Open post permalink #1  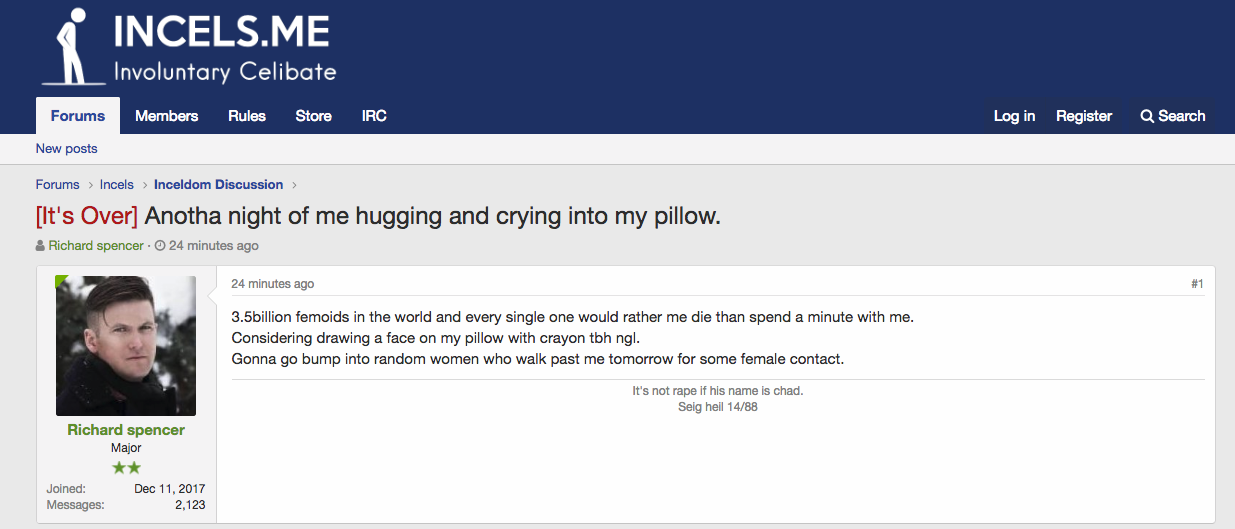coord(1197,284)
